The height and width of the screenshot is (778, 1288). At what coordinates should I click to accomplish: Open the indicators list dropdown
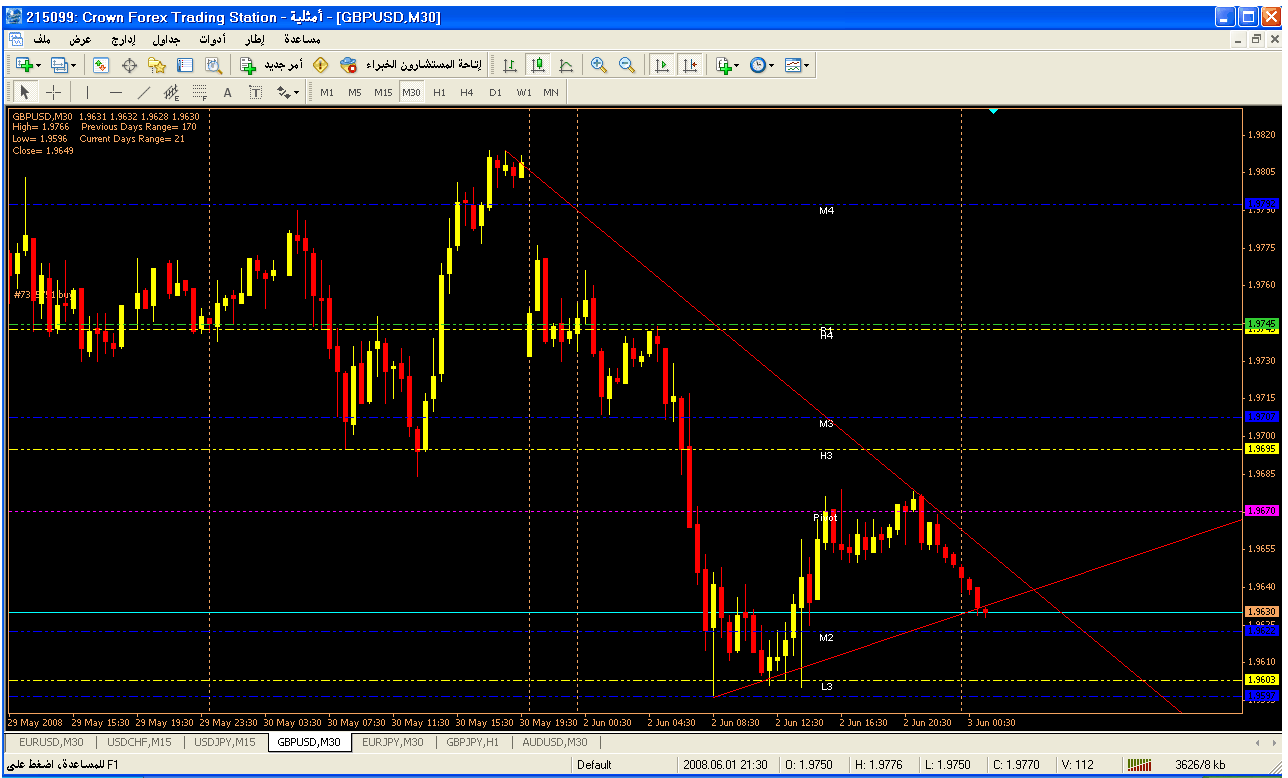[x=727, y=65]
